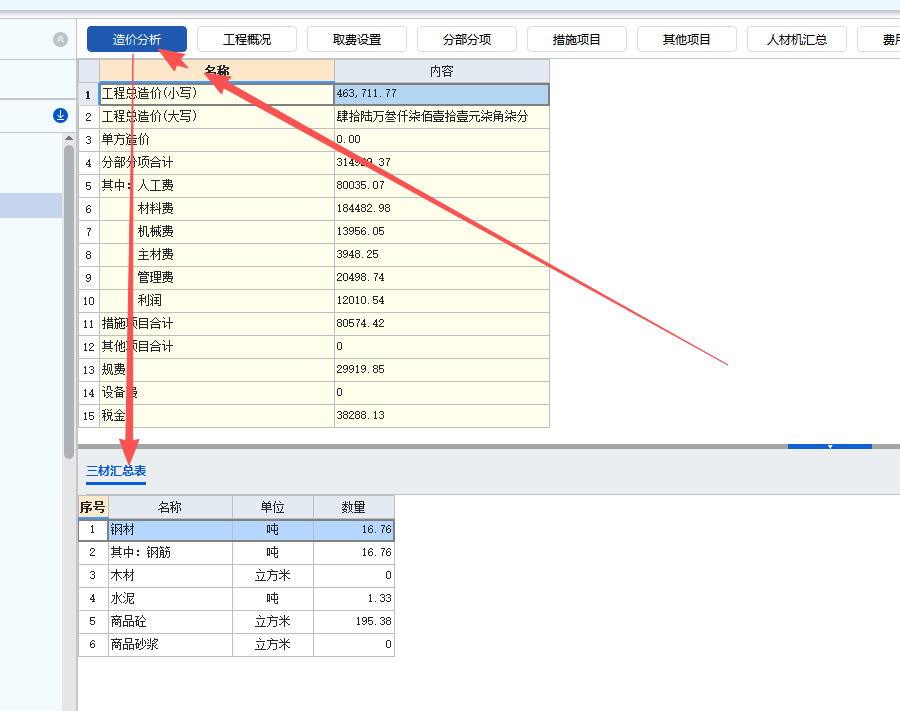Select the value 80035.07
This screenshot has height=711, width=900.
(441, 185)
